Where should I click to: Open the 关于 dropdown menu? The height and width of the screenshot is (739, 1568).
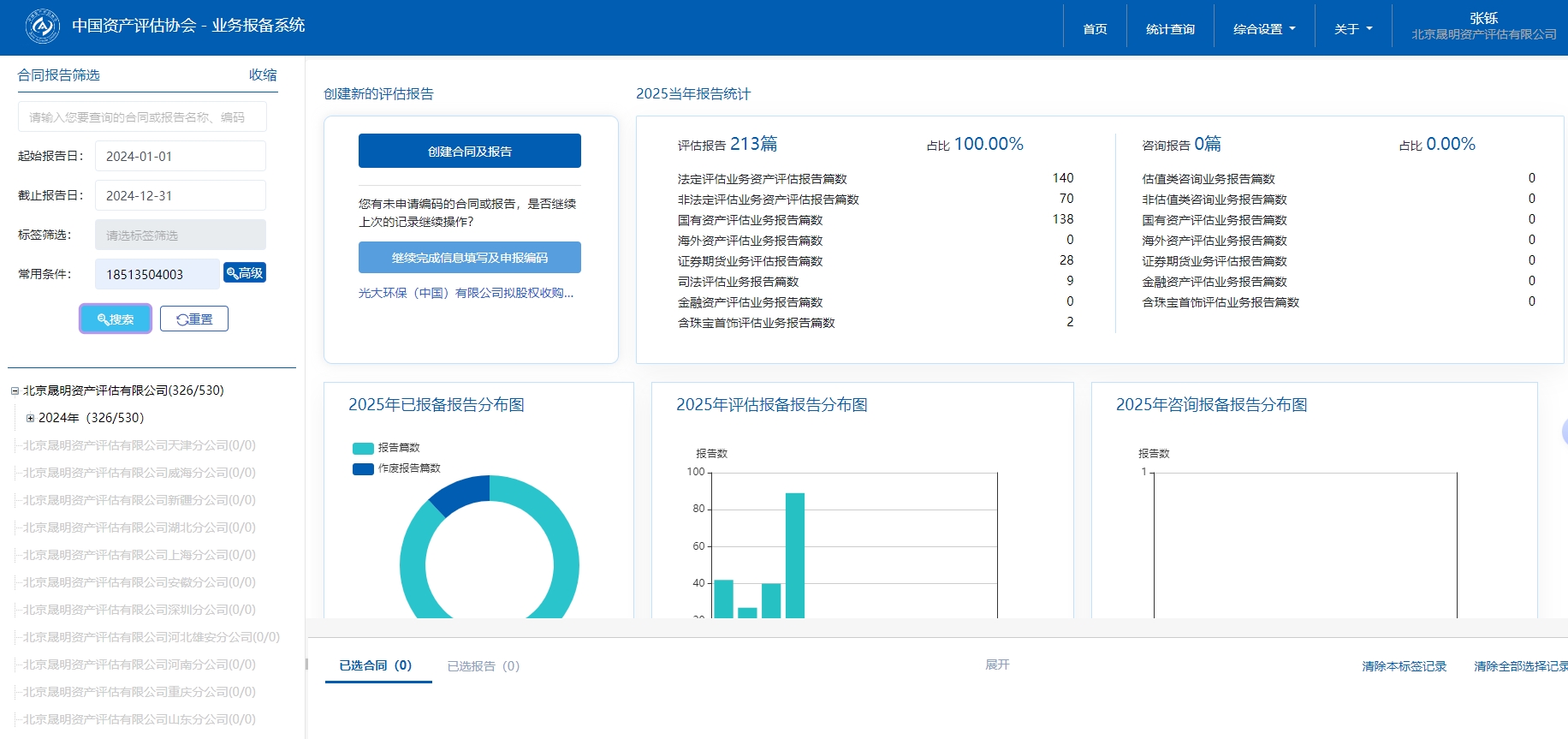click(1352, 29)
